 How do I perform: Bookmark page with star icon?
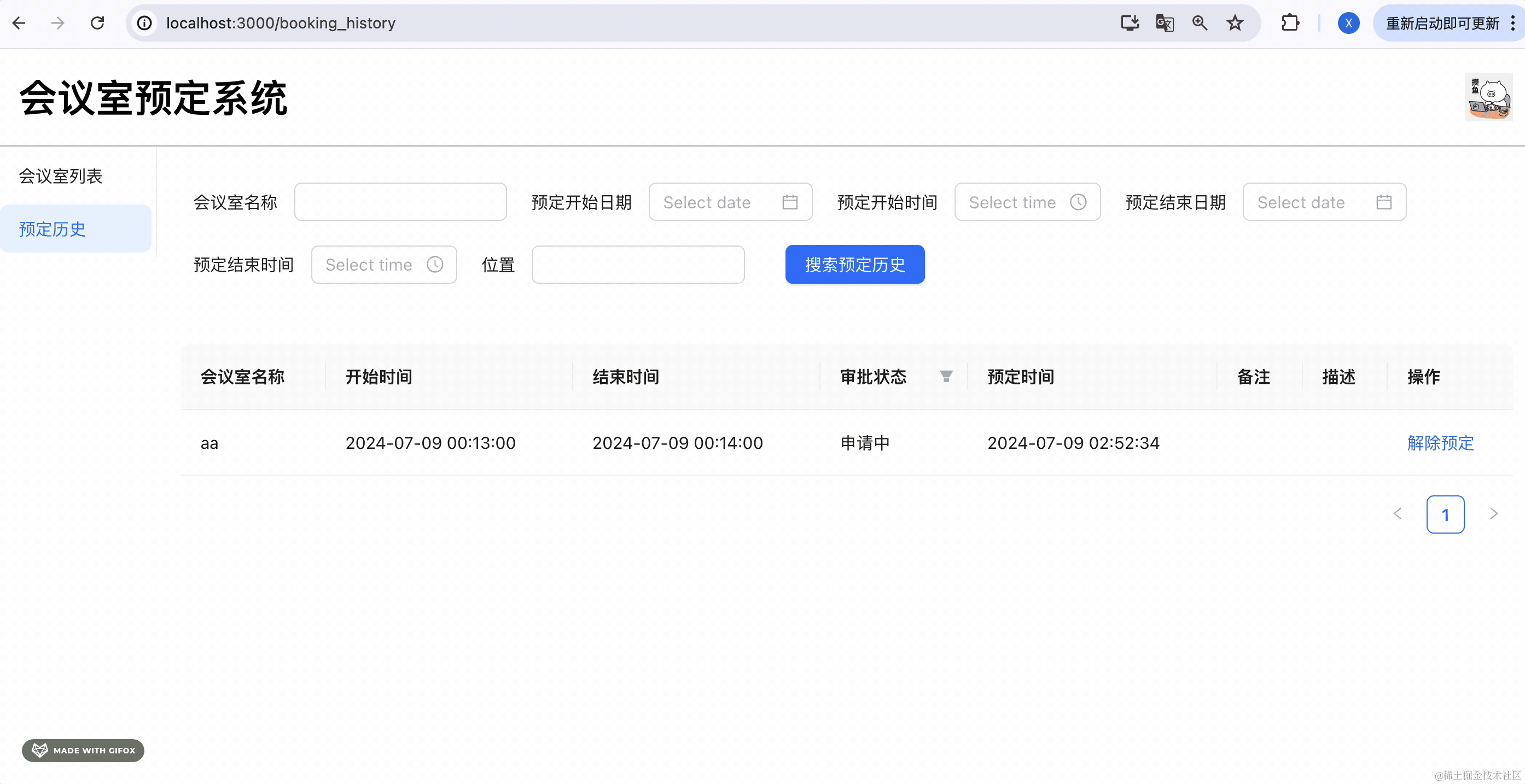(x=1235, y=23)
